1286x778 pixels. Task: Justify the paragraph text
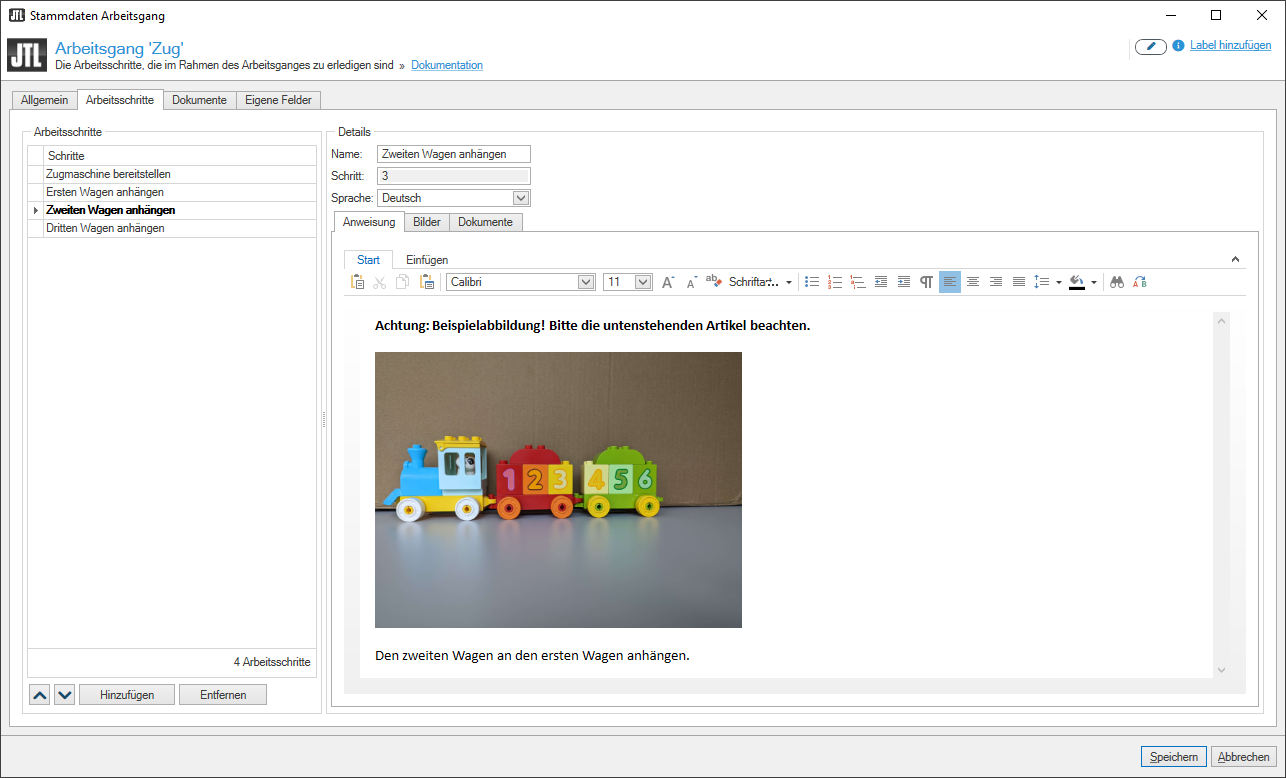click(1018, 282)
